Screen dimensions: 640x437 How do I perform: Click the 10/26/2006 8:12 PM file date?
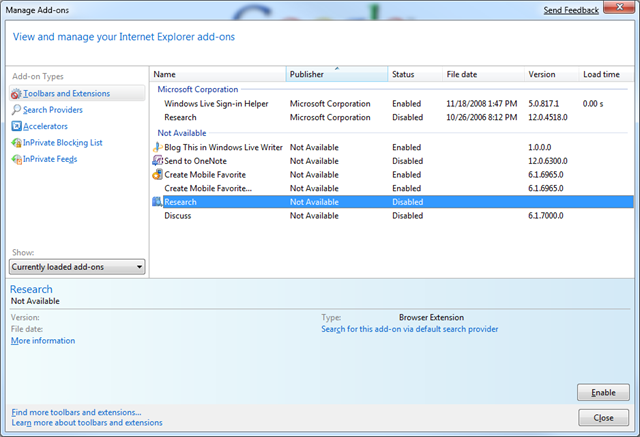[x=482, y=118]
